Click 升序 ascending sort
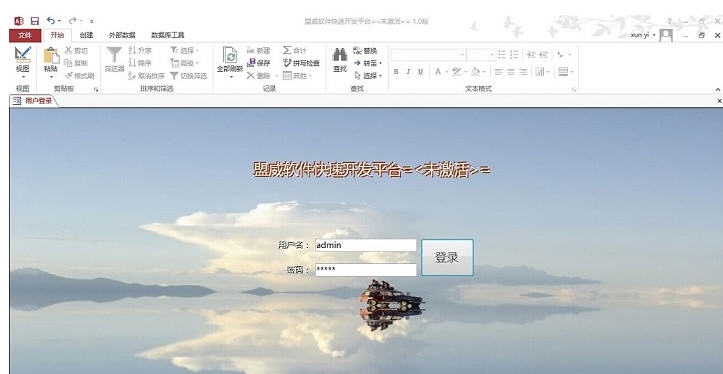This screenshot has width=723, height=374. [x=140, y=50]
